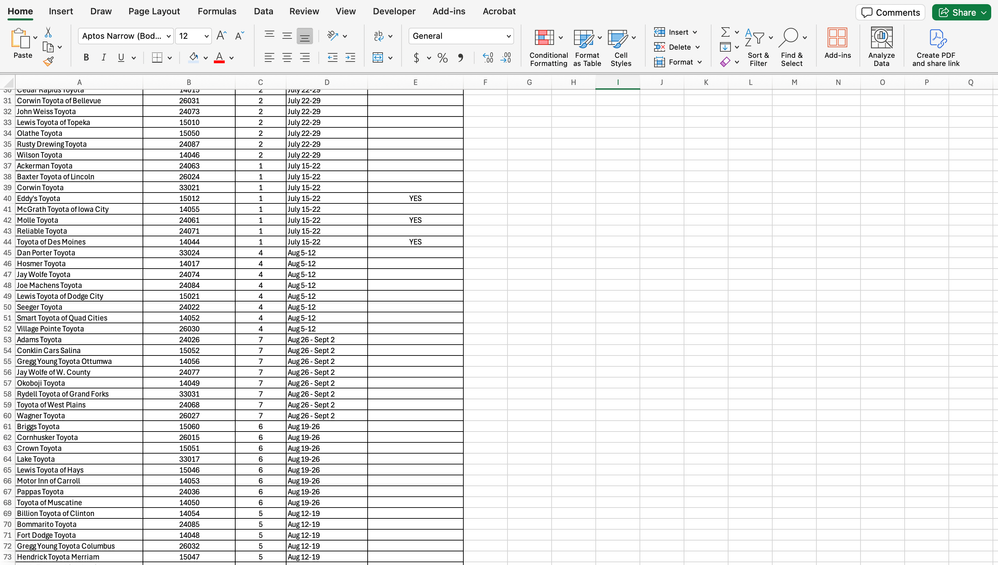The image size is (998, 565).
Task: Align text left
Action: 269,58
